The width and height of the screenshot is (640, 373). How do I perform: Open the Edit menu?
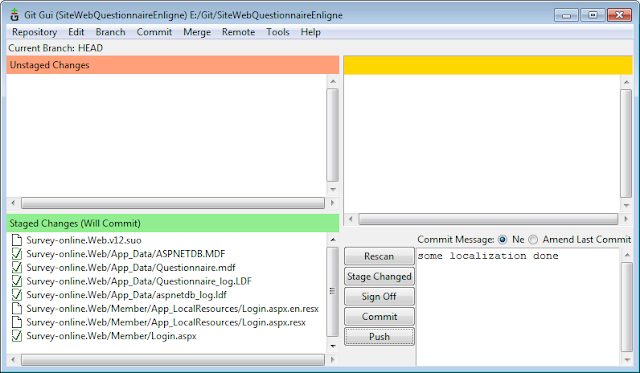(76, 32)
